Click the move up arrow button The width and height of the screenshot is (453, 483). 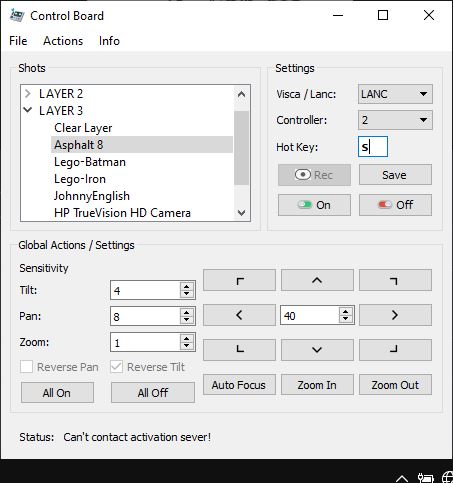[317, 280]
